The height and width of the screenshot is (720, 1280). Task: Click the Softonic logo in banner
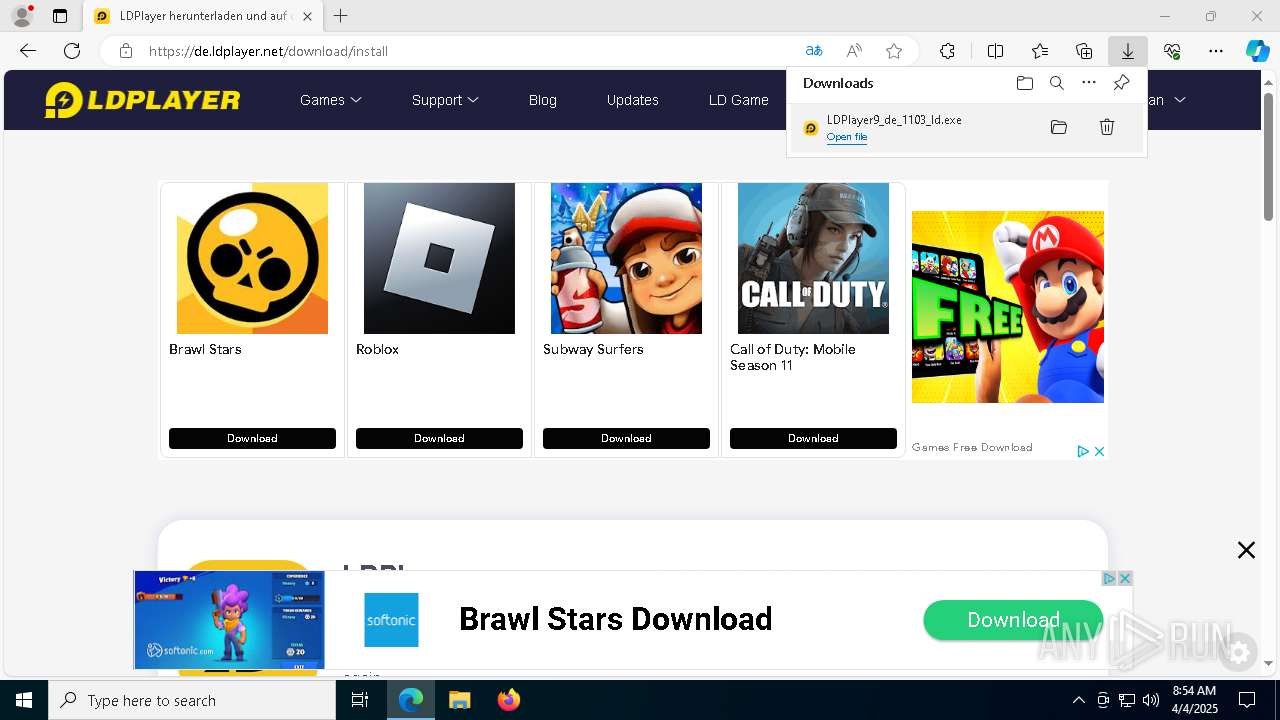[x=391, y=620]
